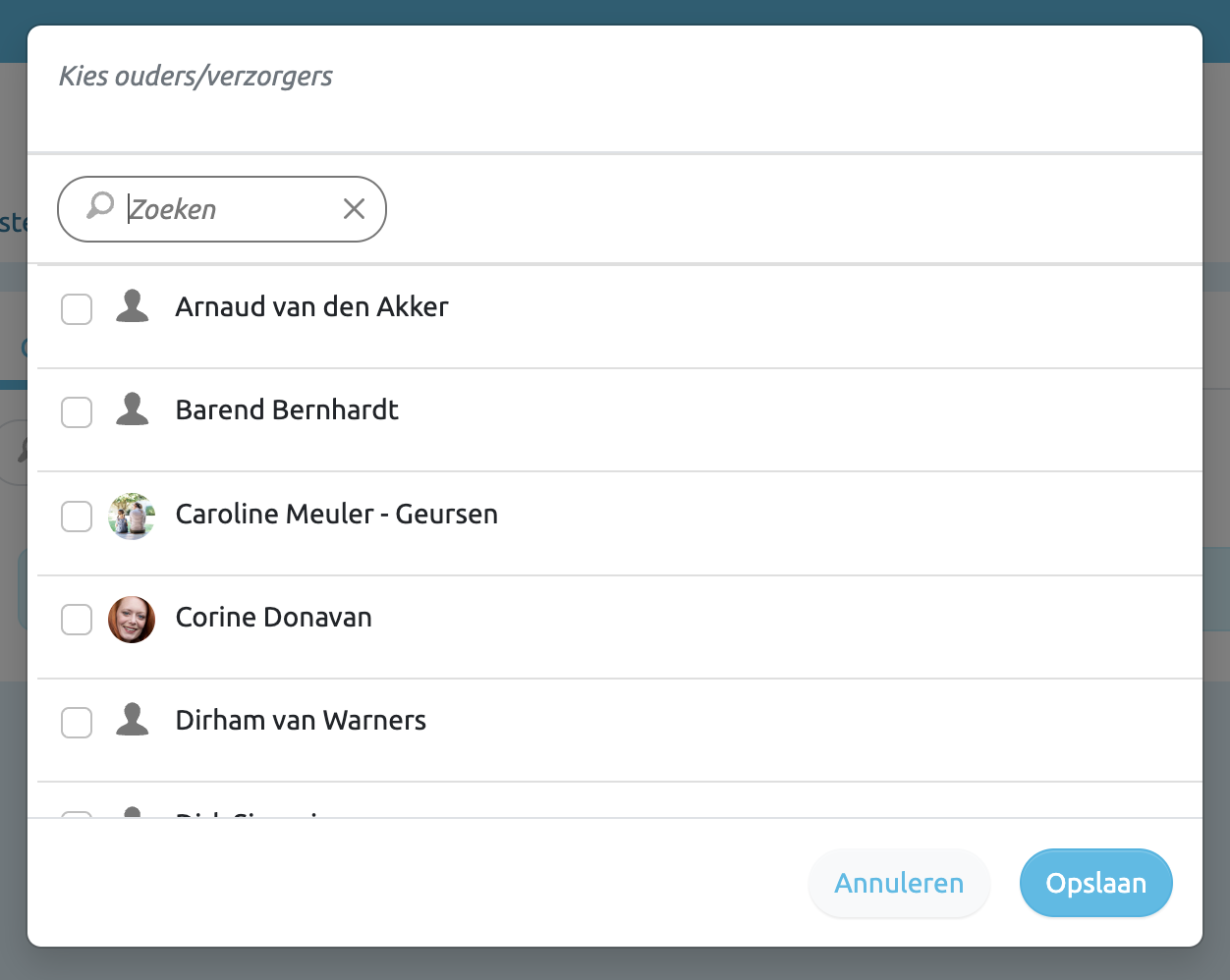Click Barend Bernhardt's avatar placeholder icon
1230x980 pixels.
[132, 410]
